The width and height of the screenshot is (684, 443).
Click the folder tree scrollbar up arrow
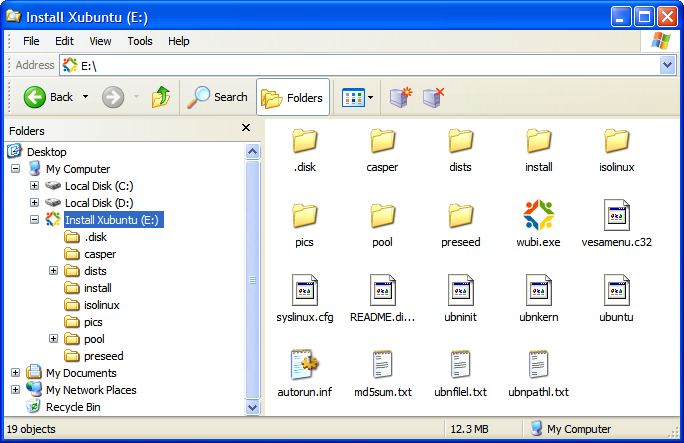(253, 151)
